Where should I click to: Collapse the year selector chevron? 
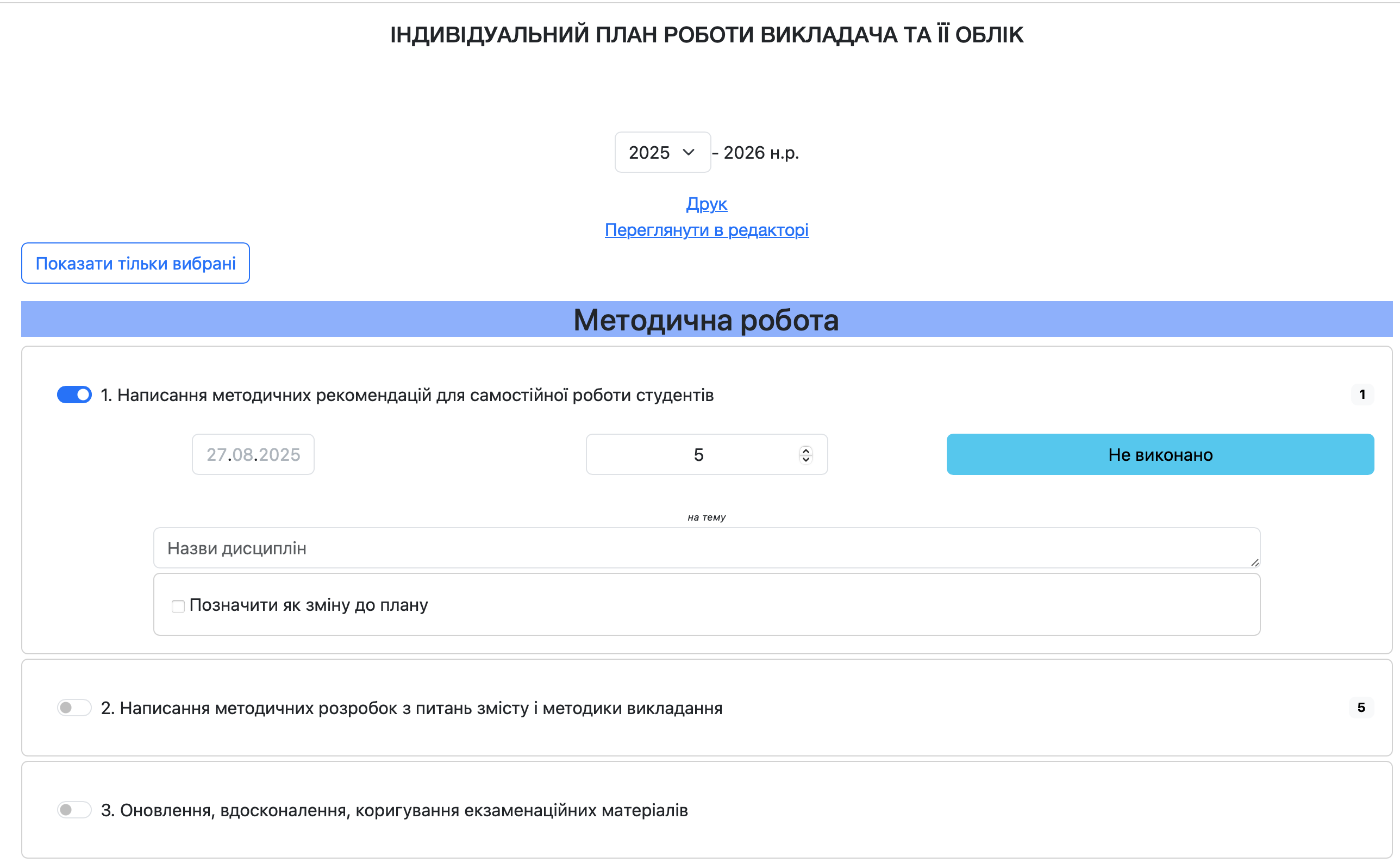(688, 152)
